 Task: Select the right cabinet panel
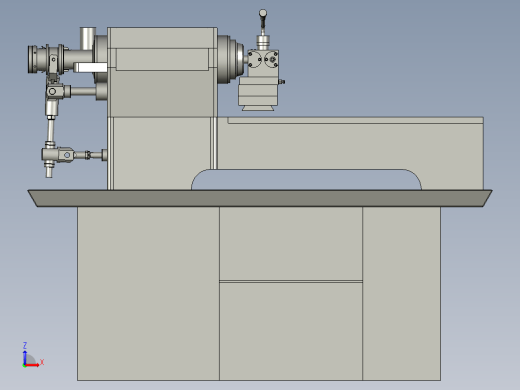tap(401, 293)
